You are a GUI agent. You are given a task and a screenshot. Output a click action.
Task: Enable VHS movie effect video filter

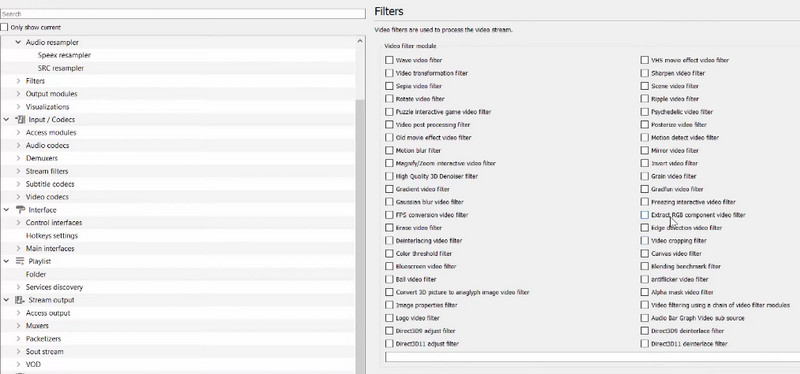click(x=645, y=60)
